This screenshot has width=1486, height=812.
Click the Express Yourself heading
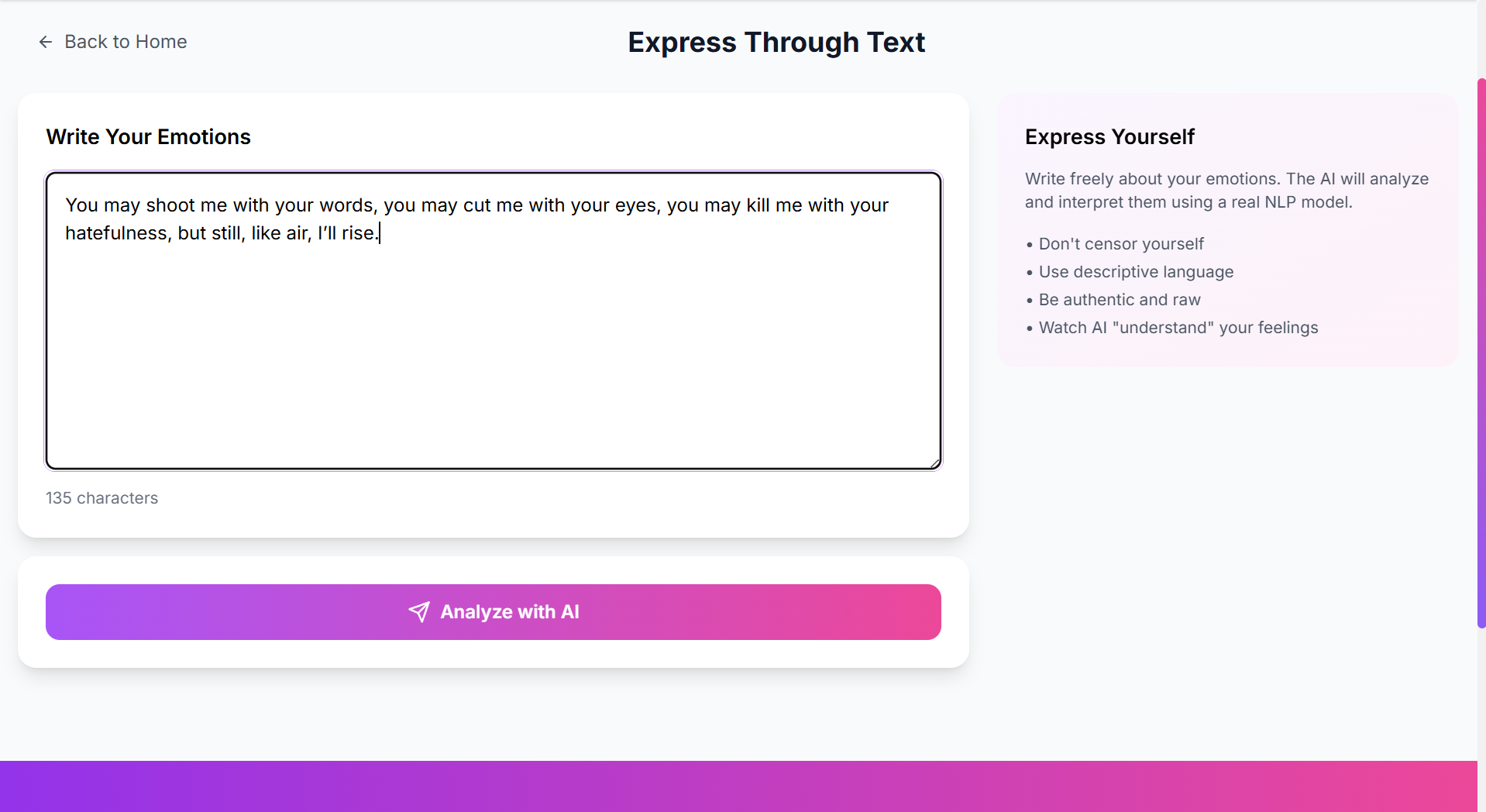click(x=1109, y=137)
